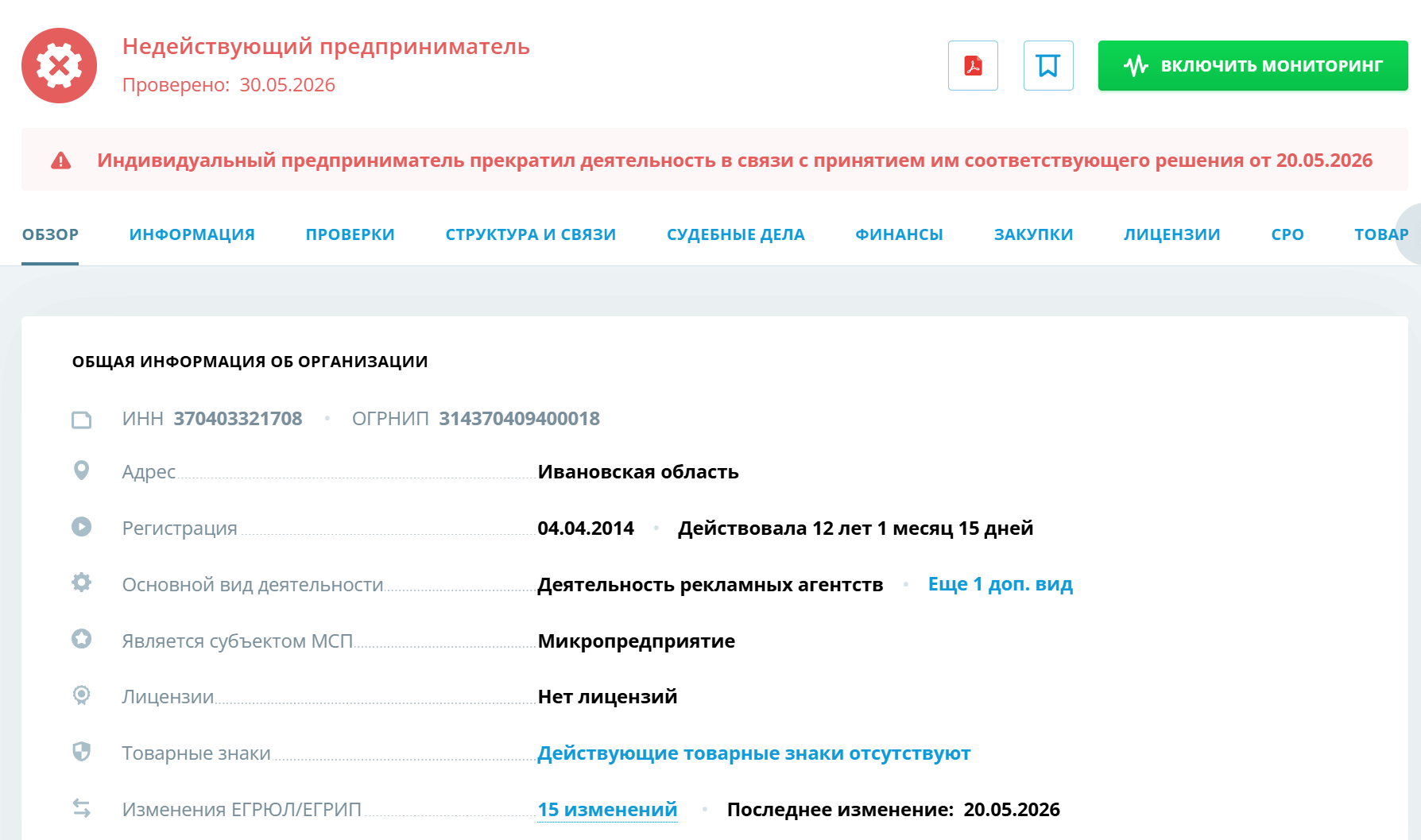Click Деятельность рекламных агентств text
1421x840 pixels.
[x=710, y=585]
